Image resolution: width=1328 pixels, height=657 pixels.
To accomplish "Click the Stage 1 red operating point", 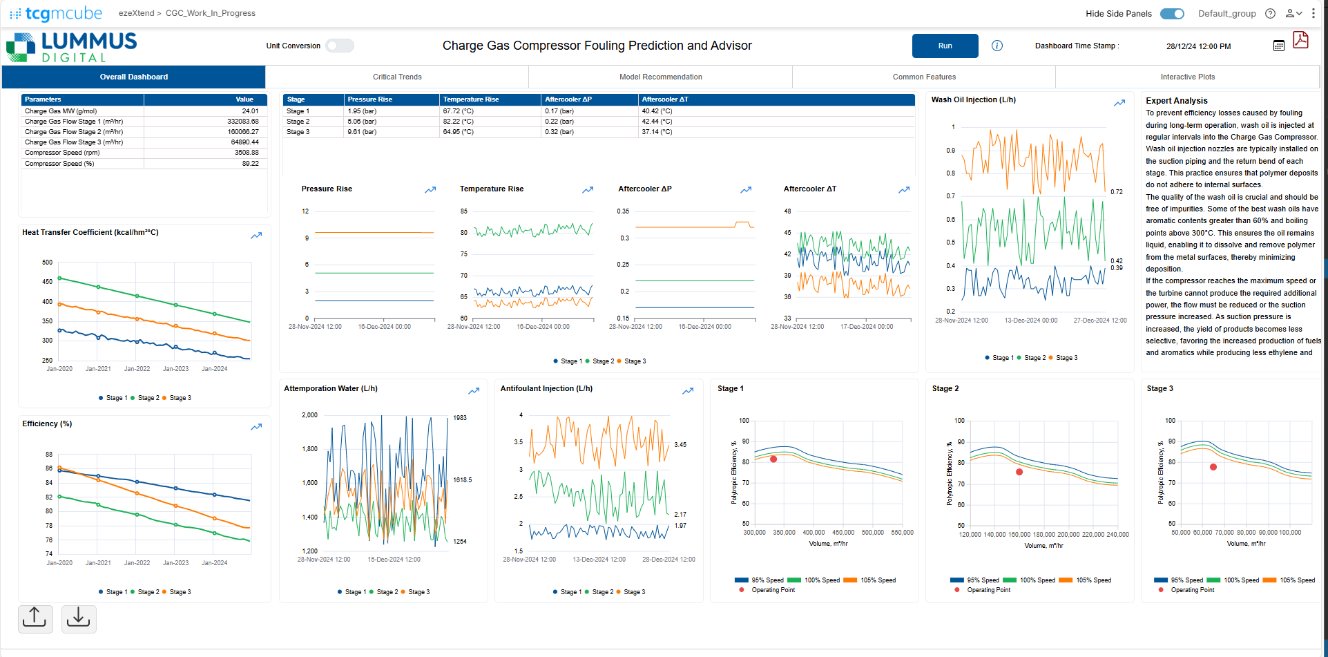I will pyautogui.click(x=773, y=459).
